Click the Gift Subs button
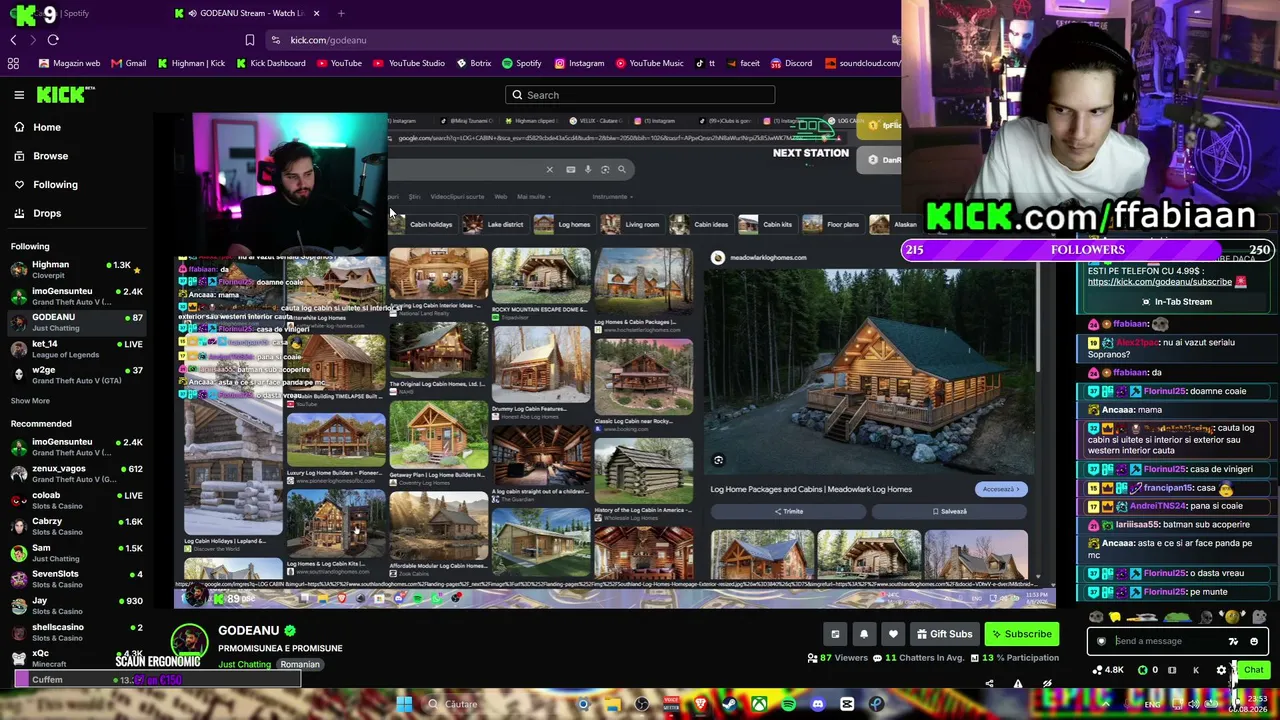 tap(944, 634)
